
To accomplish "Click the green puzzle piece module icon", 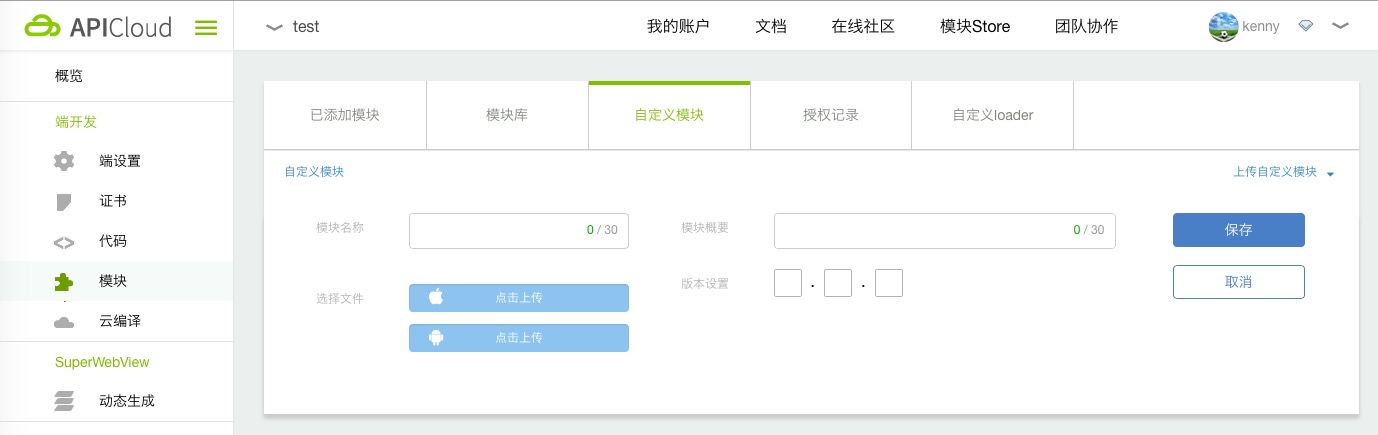I will pyautogui.click(x=64, y=282).
